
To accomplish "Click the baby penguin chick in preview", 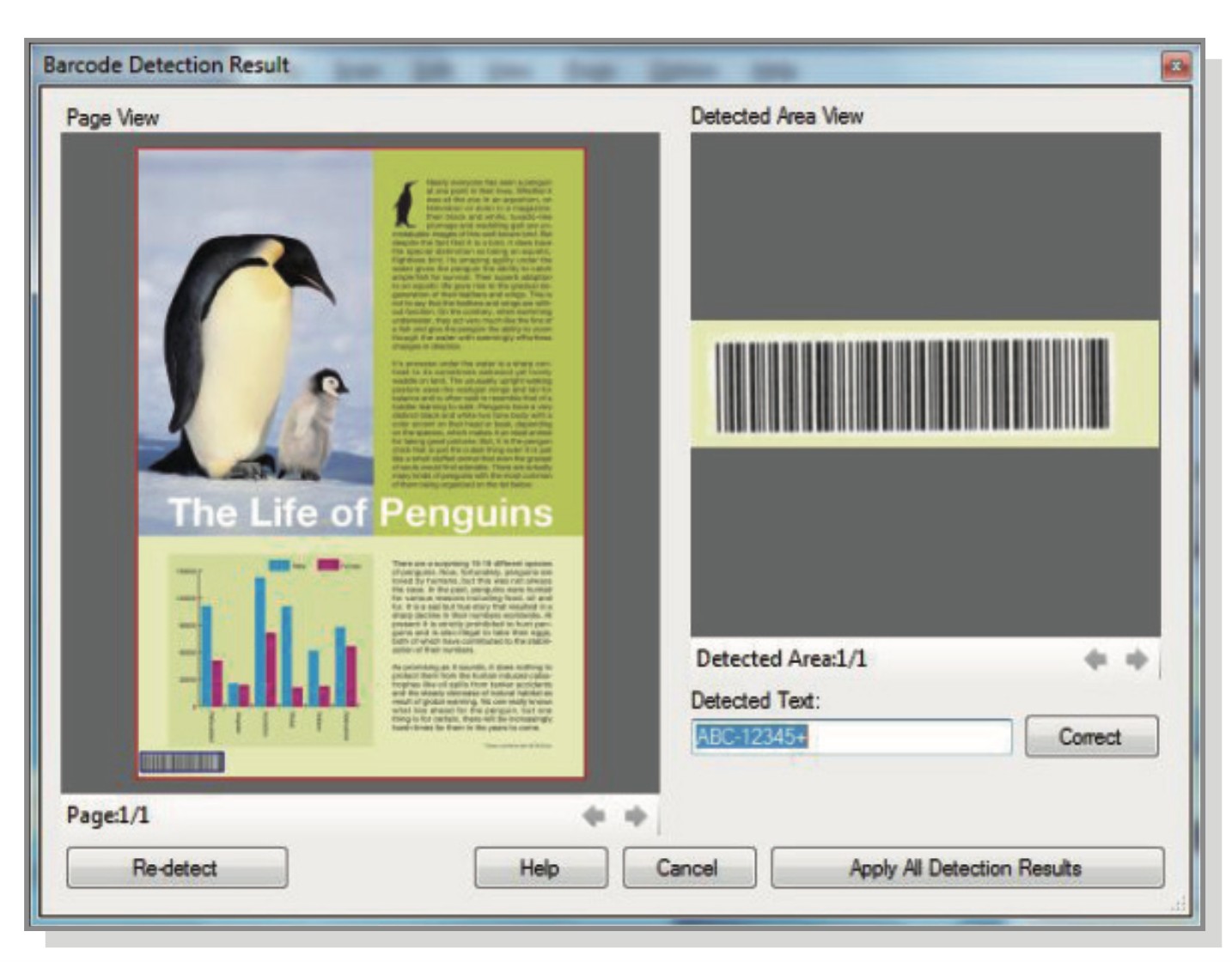I will pyautogui.click(x=314, y=421).
